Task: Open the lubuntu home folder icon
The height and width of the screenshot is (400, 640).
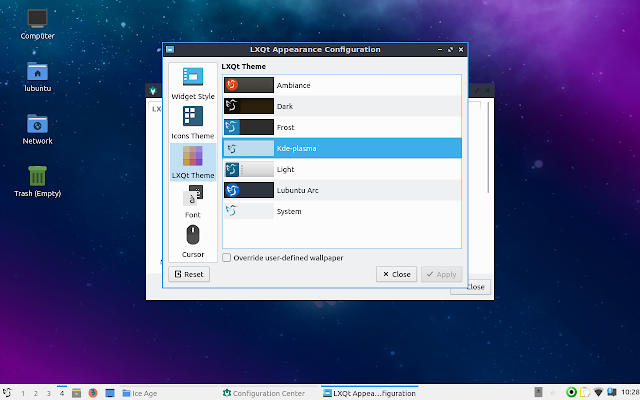Action: tap(37, 76)
